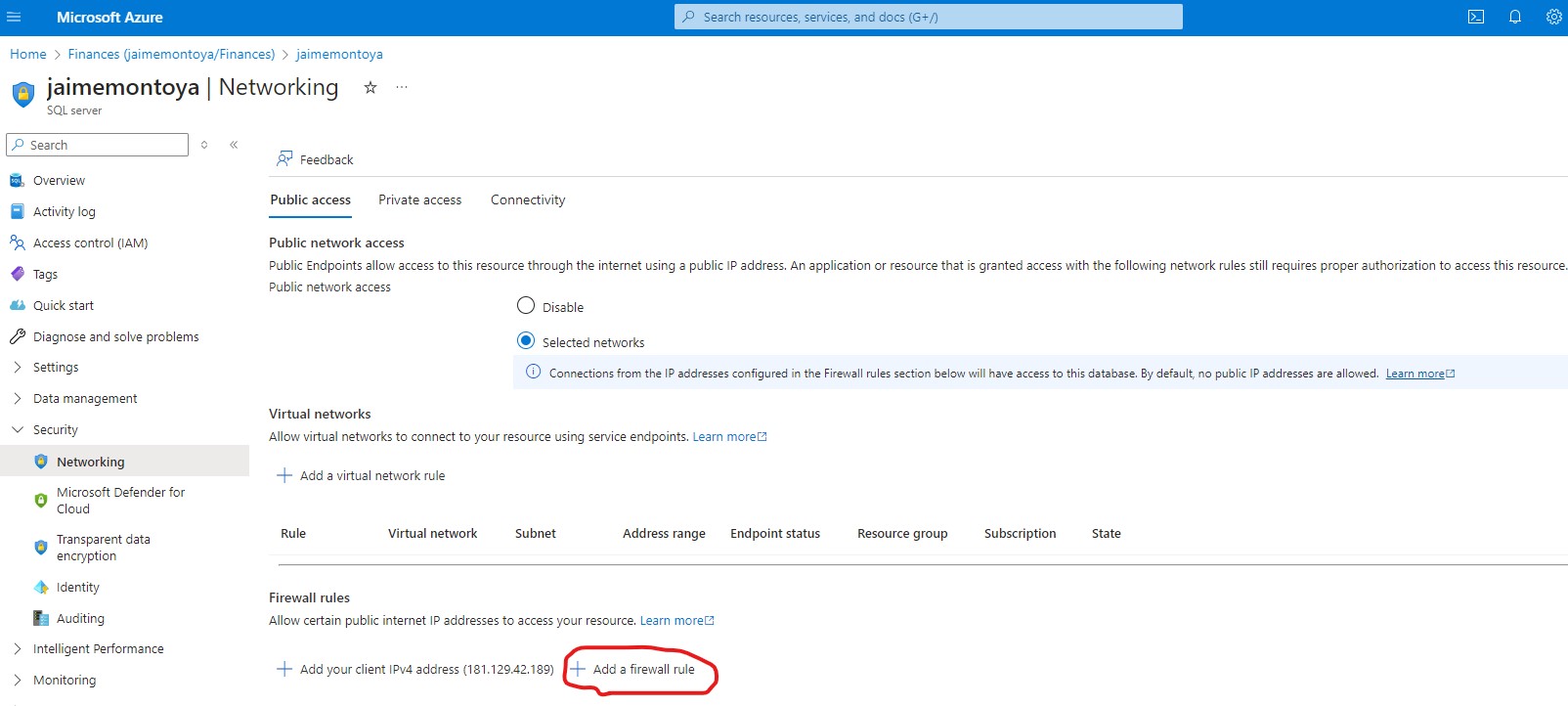
Task: Go to Home breadcrumb
Action: (x=27, y=54)
